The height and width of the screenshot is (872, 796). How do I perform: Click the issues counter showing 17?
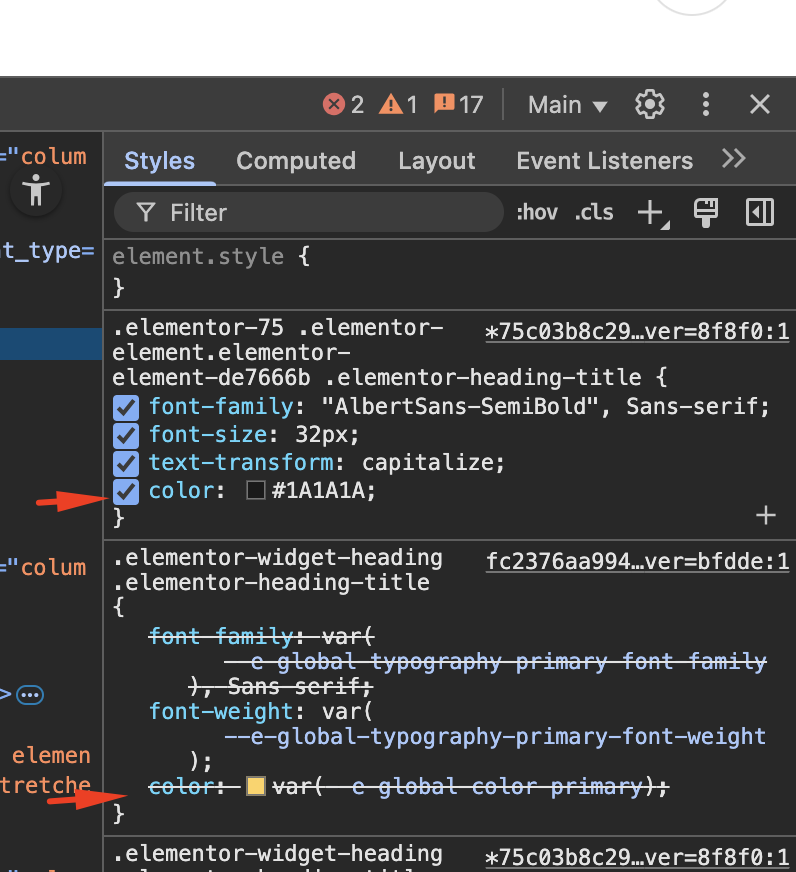[x=458, y=104]
